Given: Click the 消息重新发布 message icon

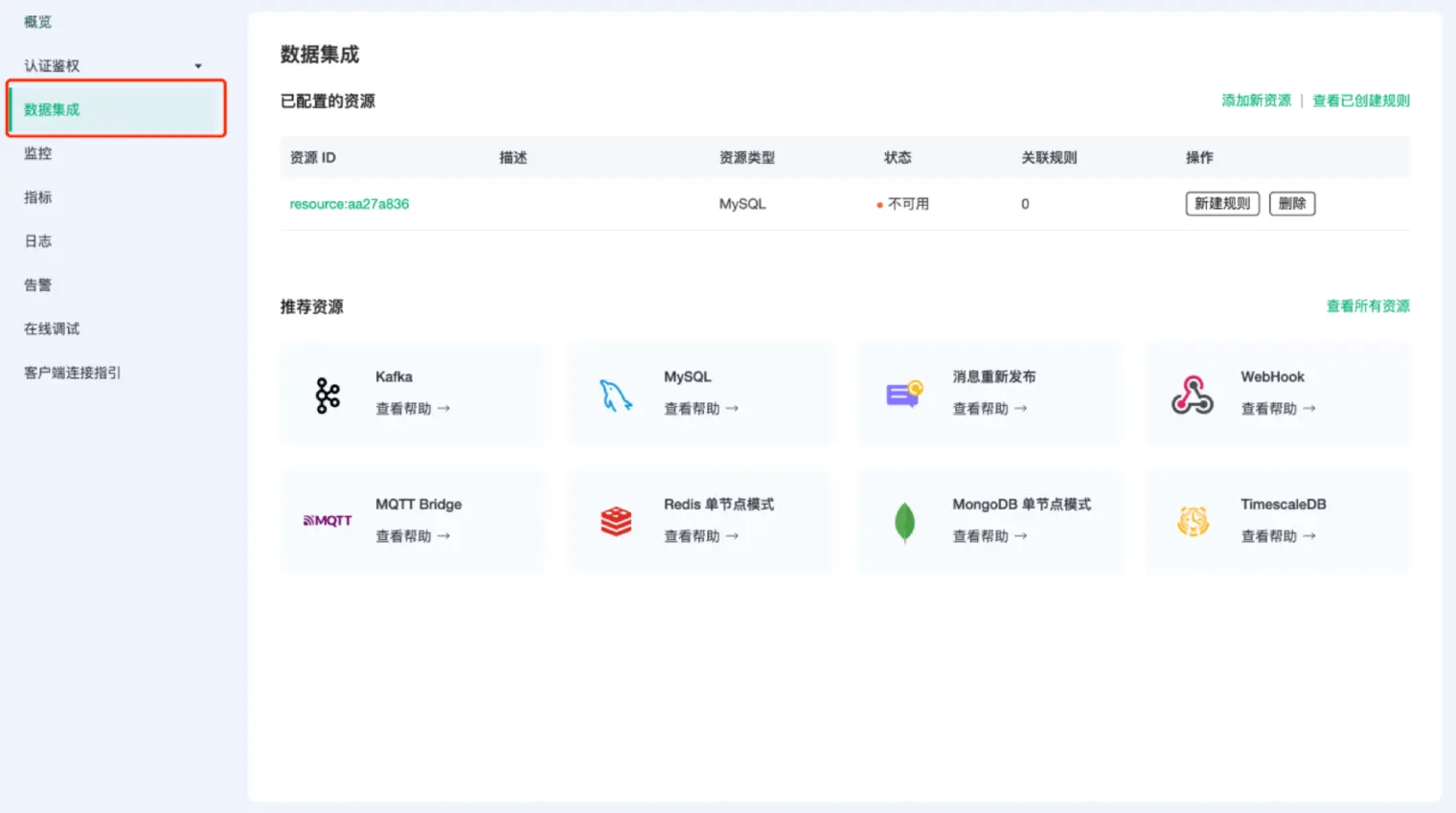Looking at the screenshot, I should coord(904,394).
